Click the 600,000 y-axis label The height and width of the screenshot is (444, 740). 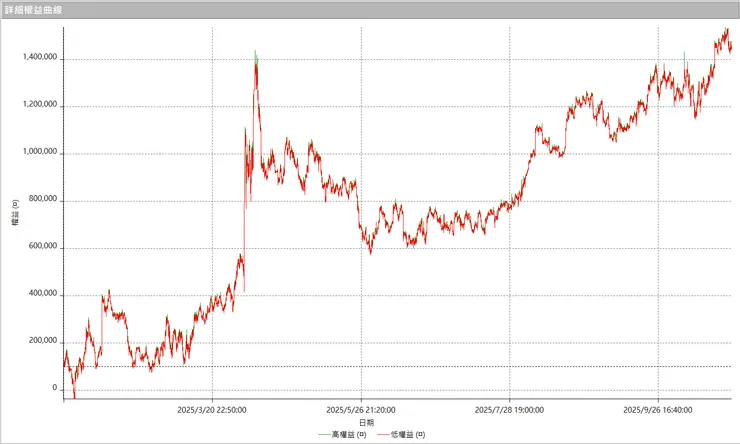[x=43, y=246]
